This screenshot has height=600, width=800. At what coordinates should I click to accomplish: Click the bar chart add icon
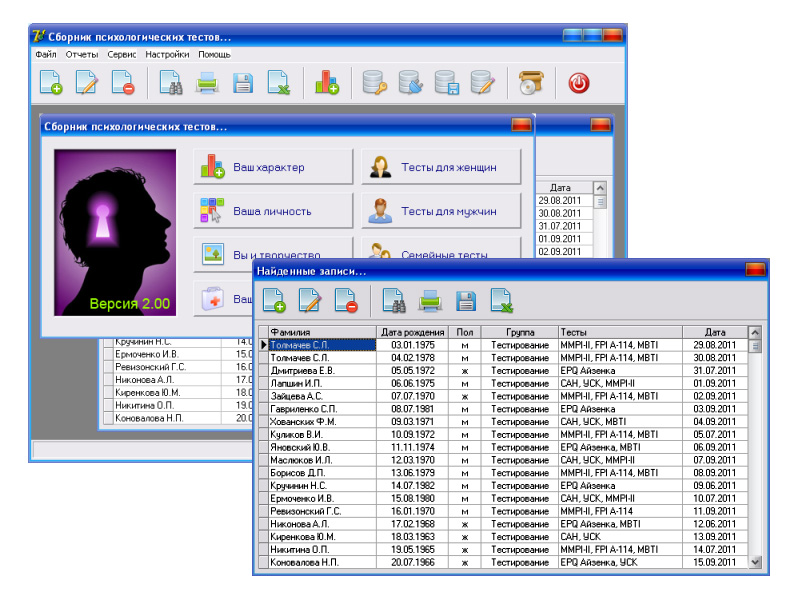(x=326, y=84)
